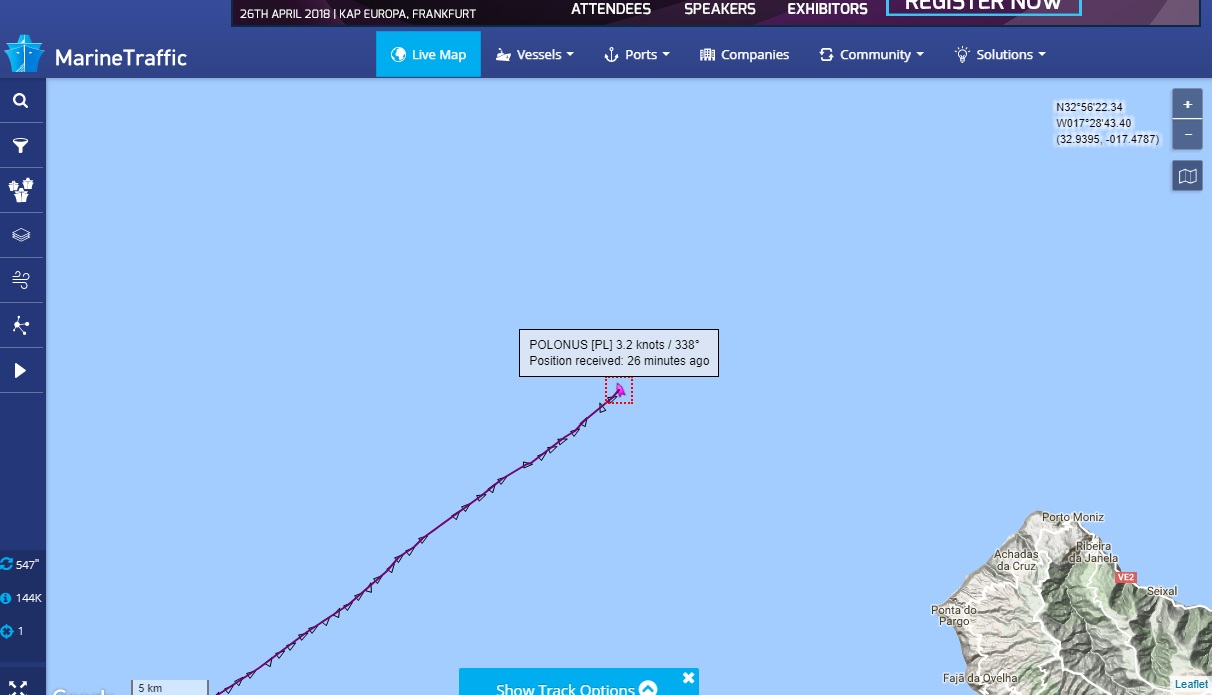Select the Live Map tab
The height and width of the screenshot is (695, 1212).
point(428,54)
